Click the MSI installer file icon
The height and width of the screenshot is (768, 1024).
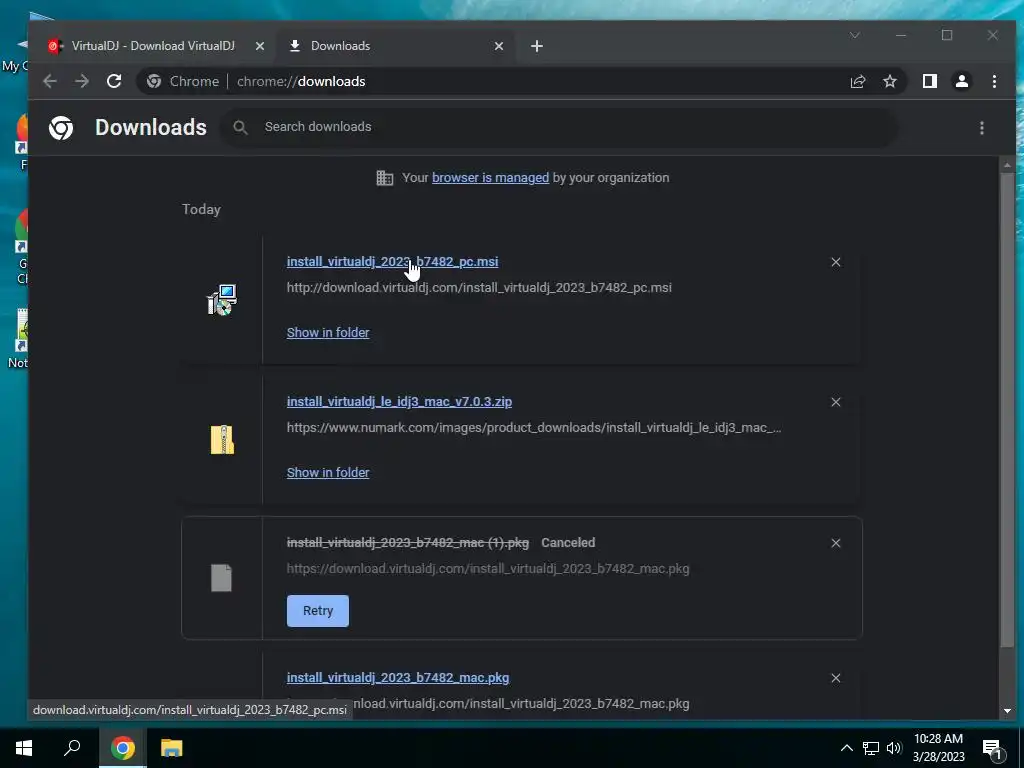(222, 300)
